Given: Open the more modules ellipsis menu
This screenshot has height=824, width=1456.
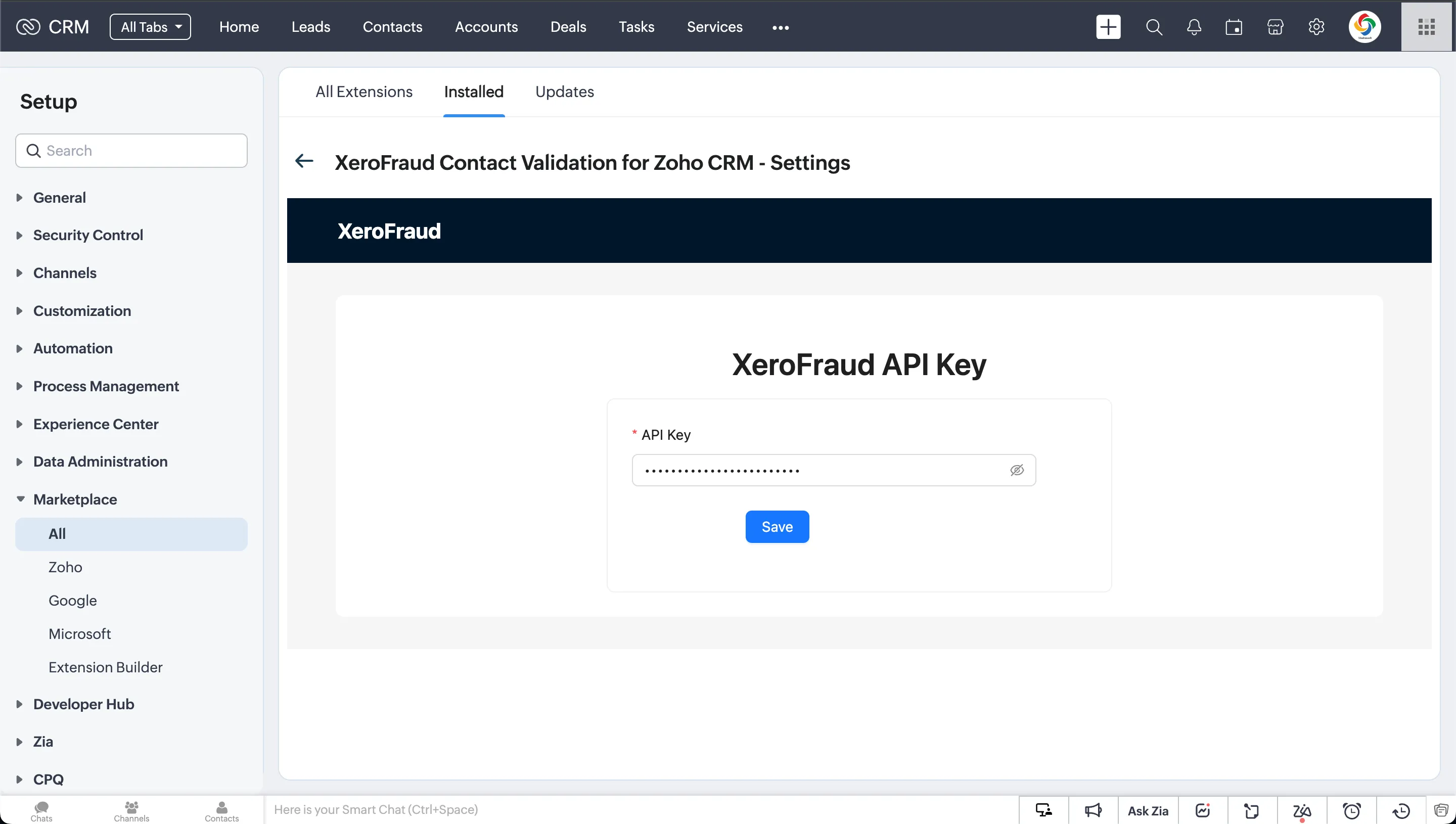Looking at the screenshot, I should point(781,27).
